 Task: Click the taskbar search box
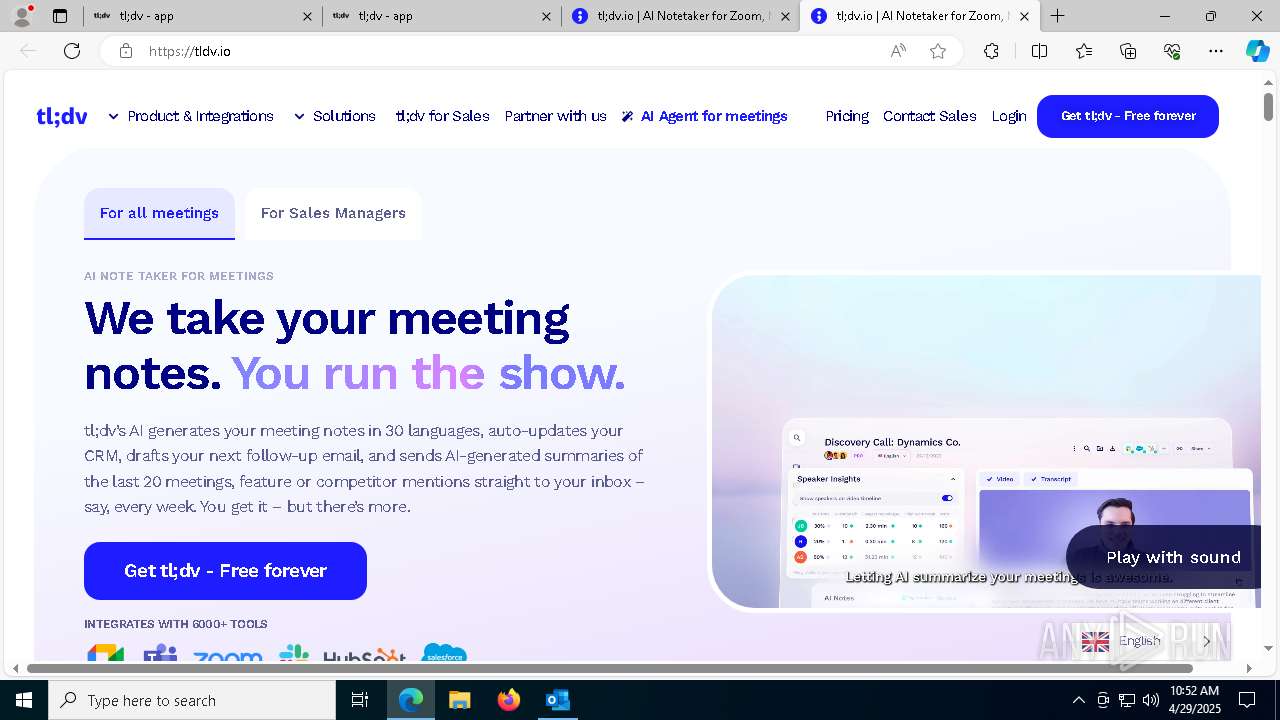tap(192, 700)
